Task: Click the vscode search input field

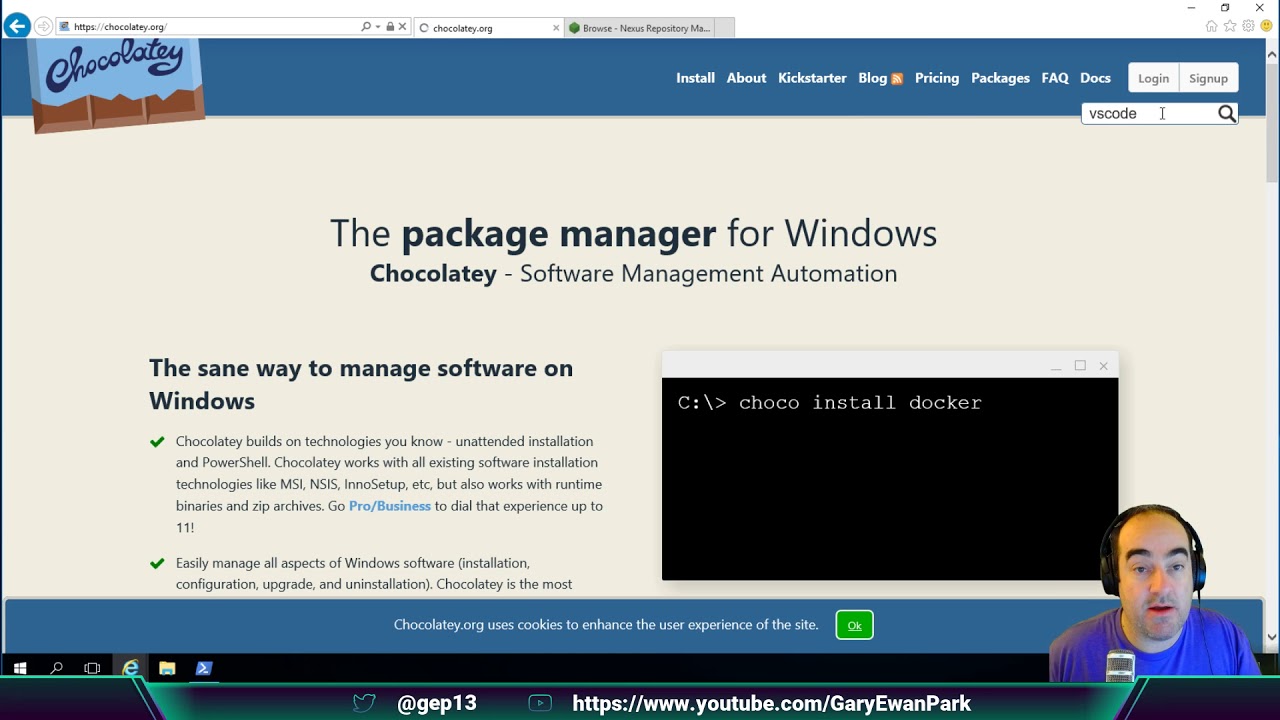Action: (1149, 114)
